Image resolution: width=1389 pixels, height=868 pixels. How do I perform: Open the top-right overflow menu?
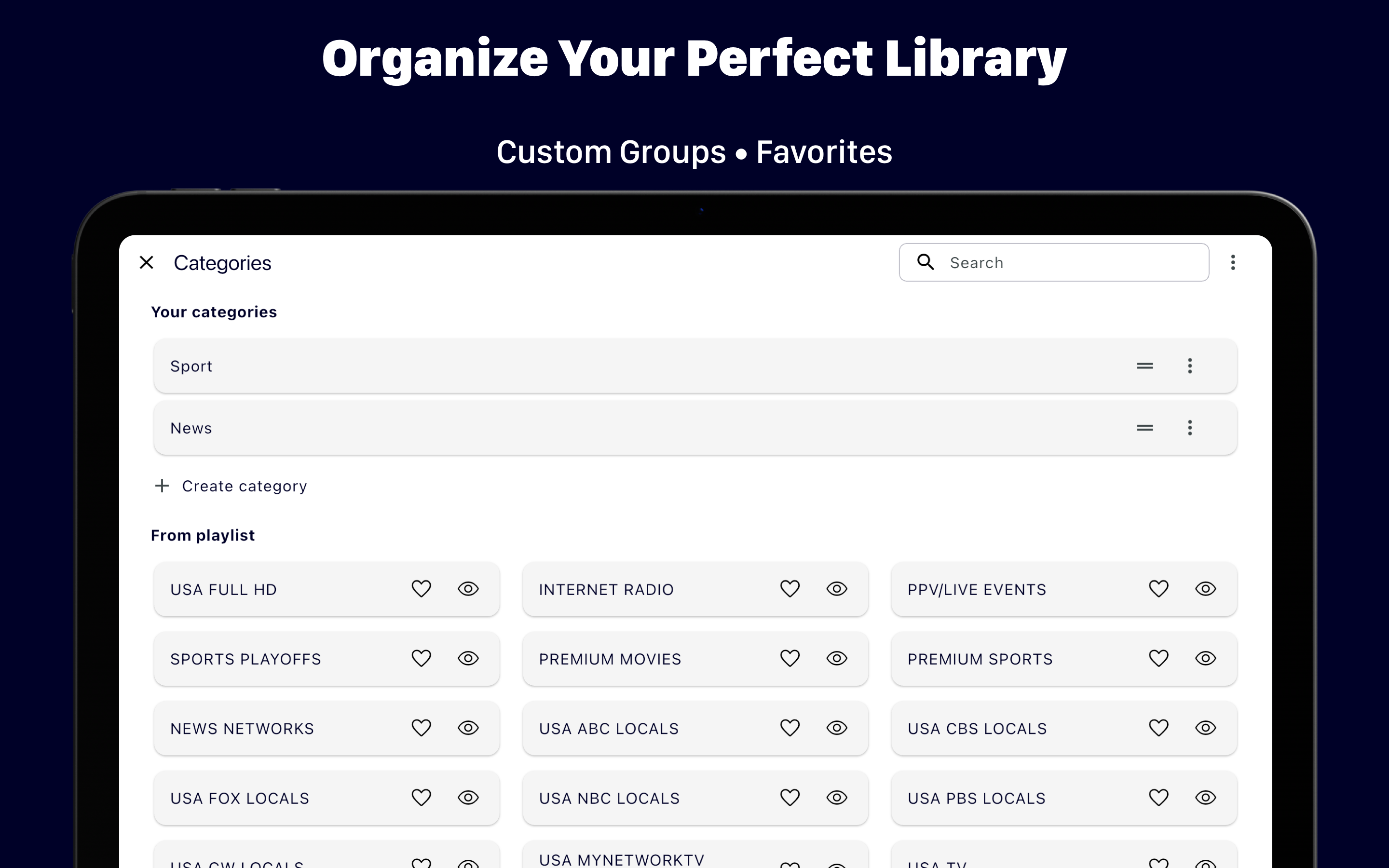click(1233, 262)
